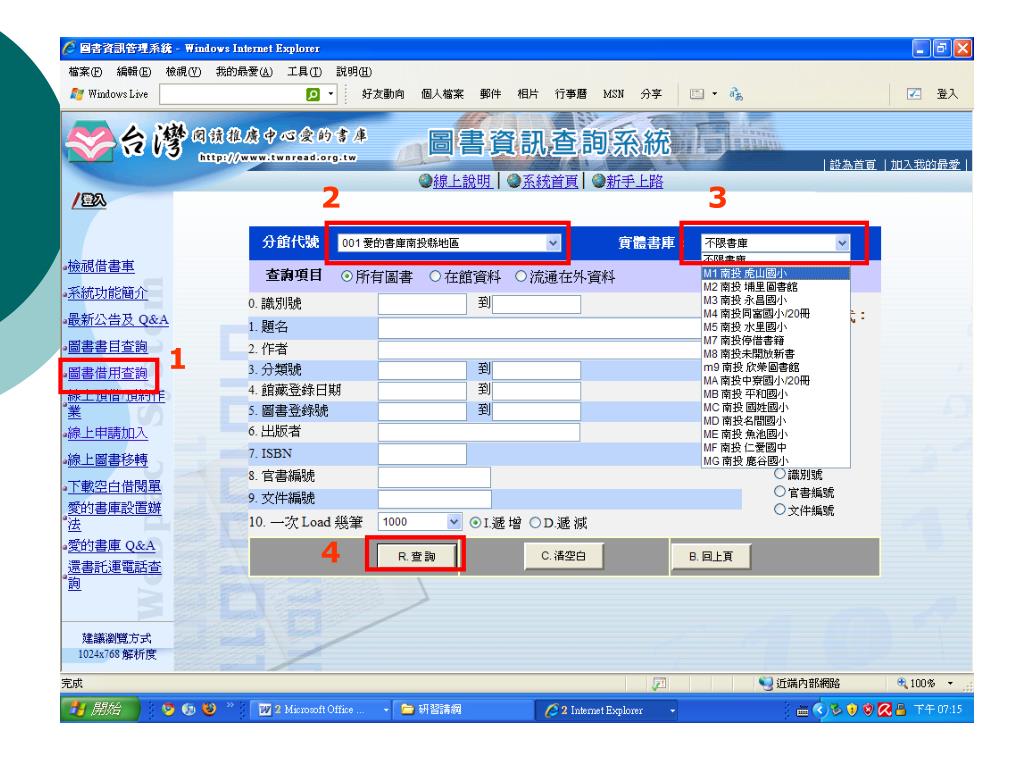
Task: Open the 編輯 menu
Action: pos(133,72)
